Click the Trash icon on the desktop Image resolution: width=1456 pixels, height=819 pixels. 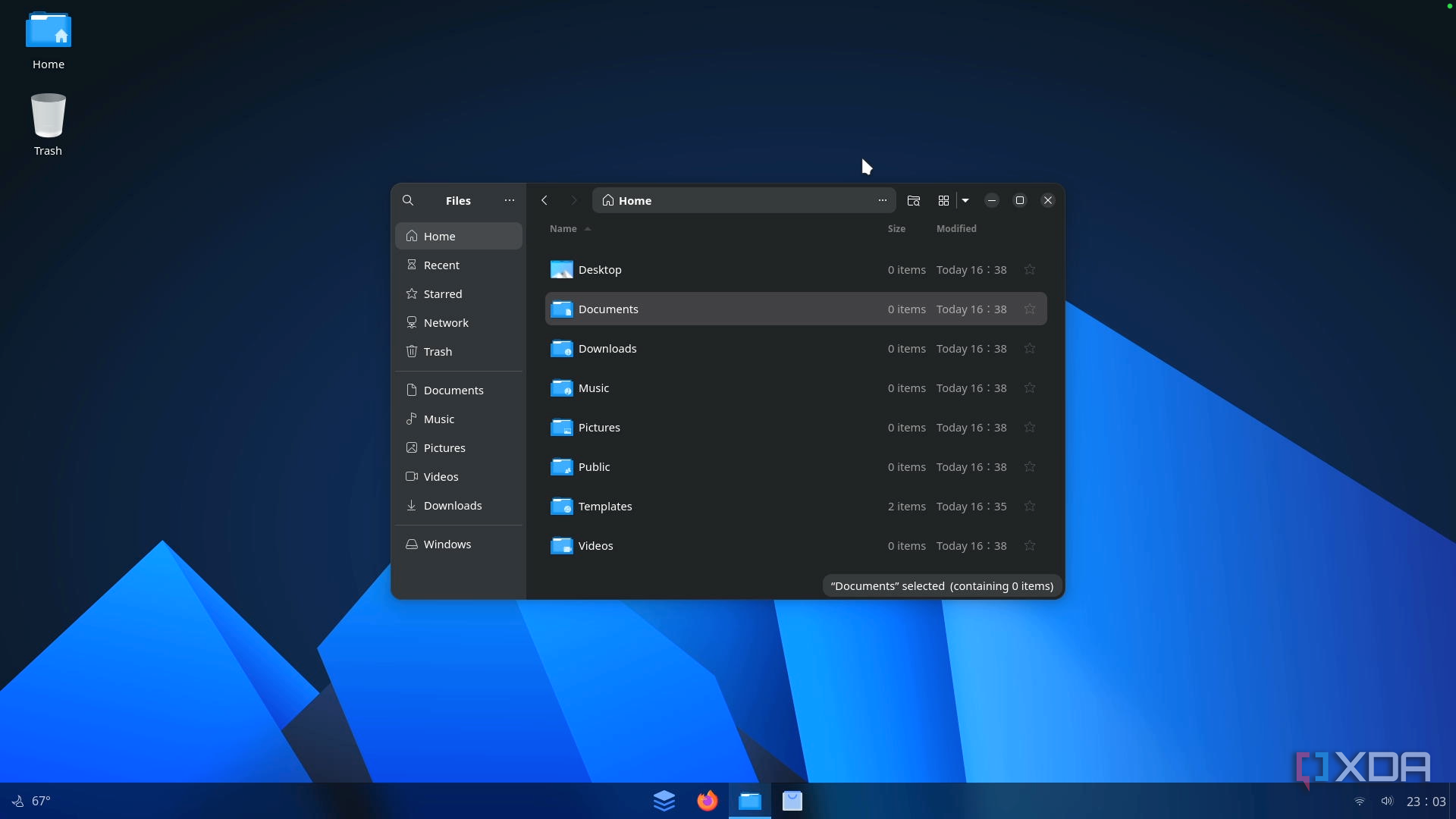point(48,116)
